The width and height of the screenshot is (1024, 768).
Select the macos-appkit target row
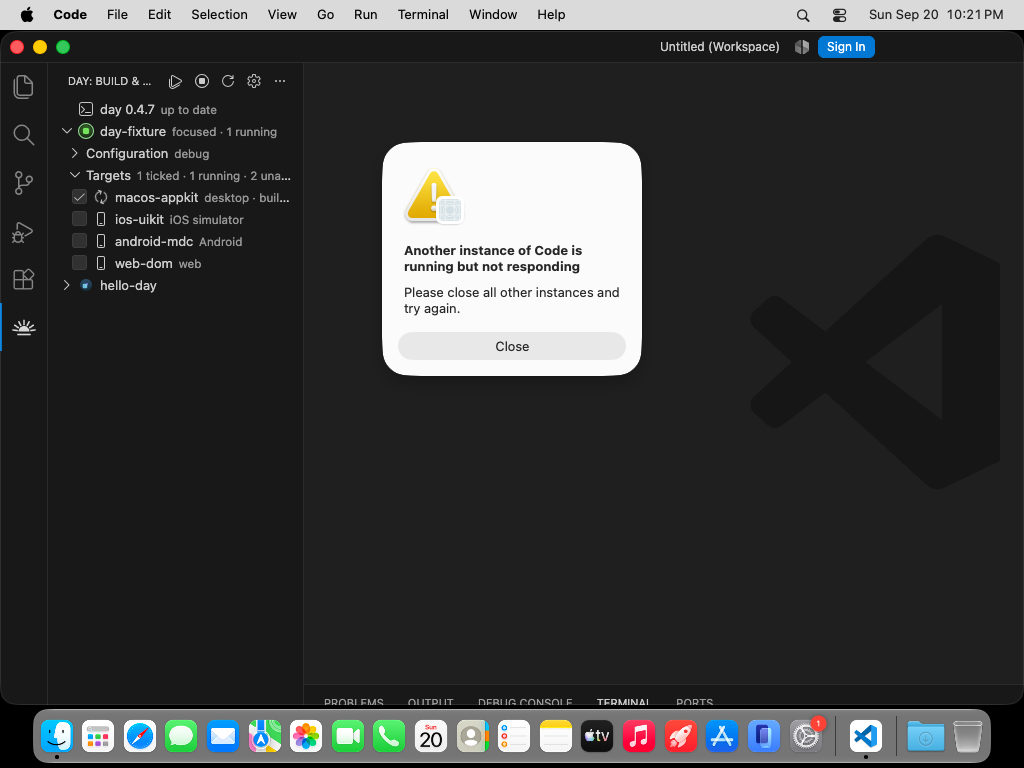176,197
